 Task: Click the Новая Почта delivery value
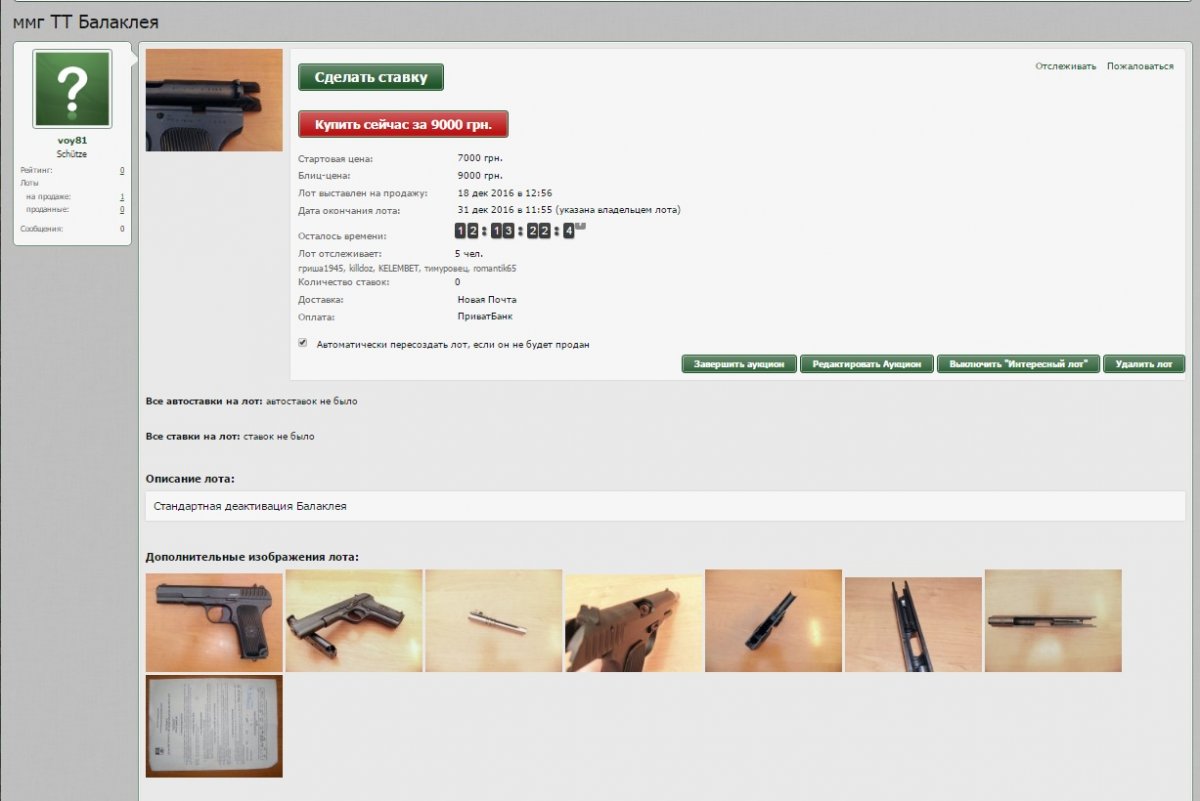coord(487,299)
